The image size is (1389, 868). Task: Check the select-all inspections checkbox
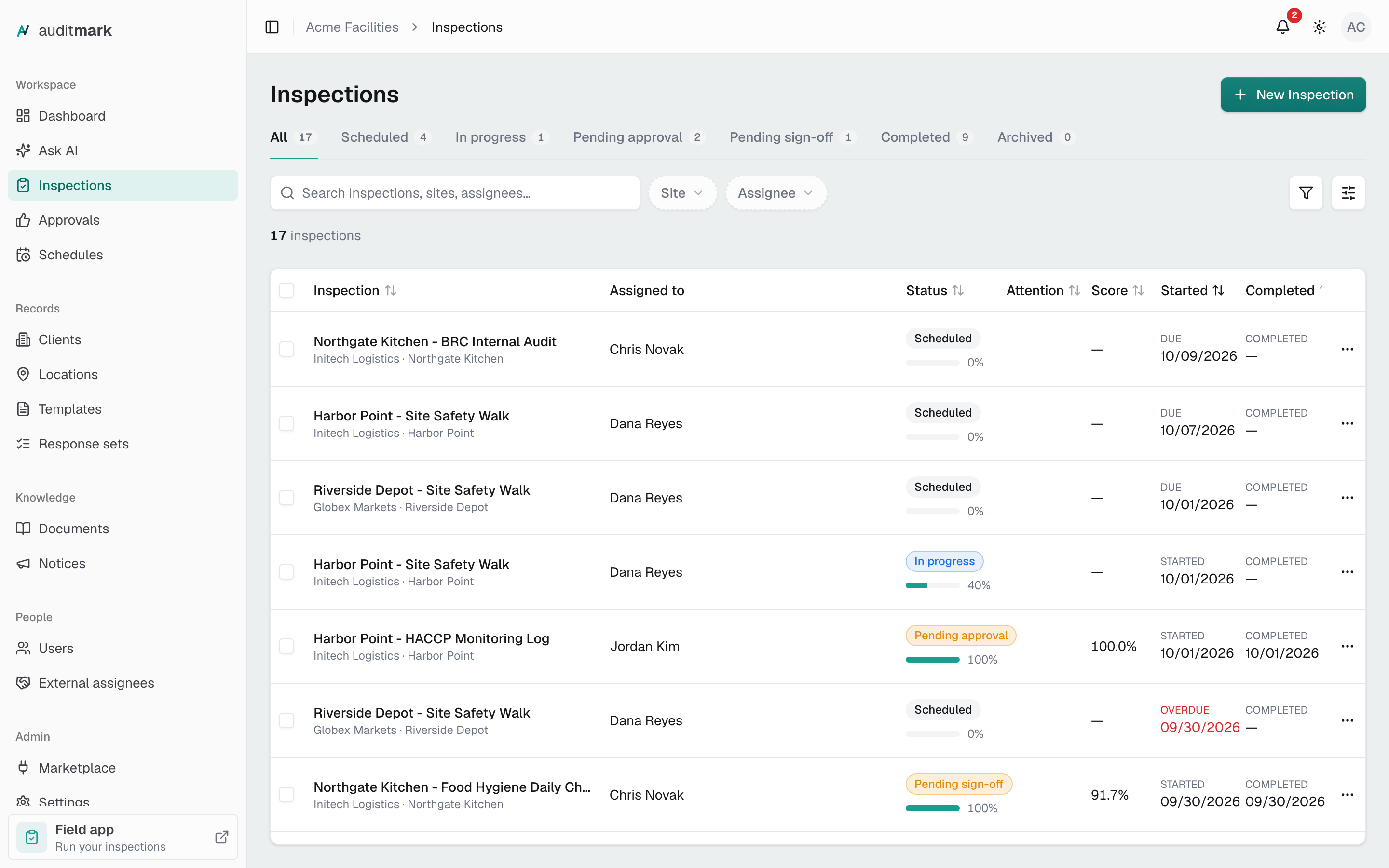point(286,290)
